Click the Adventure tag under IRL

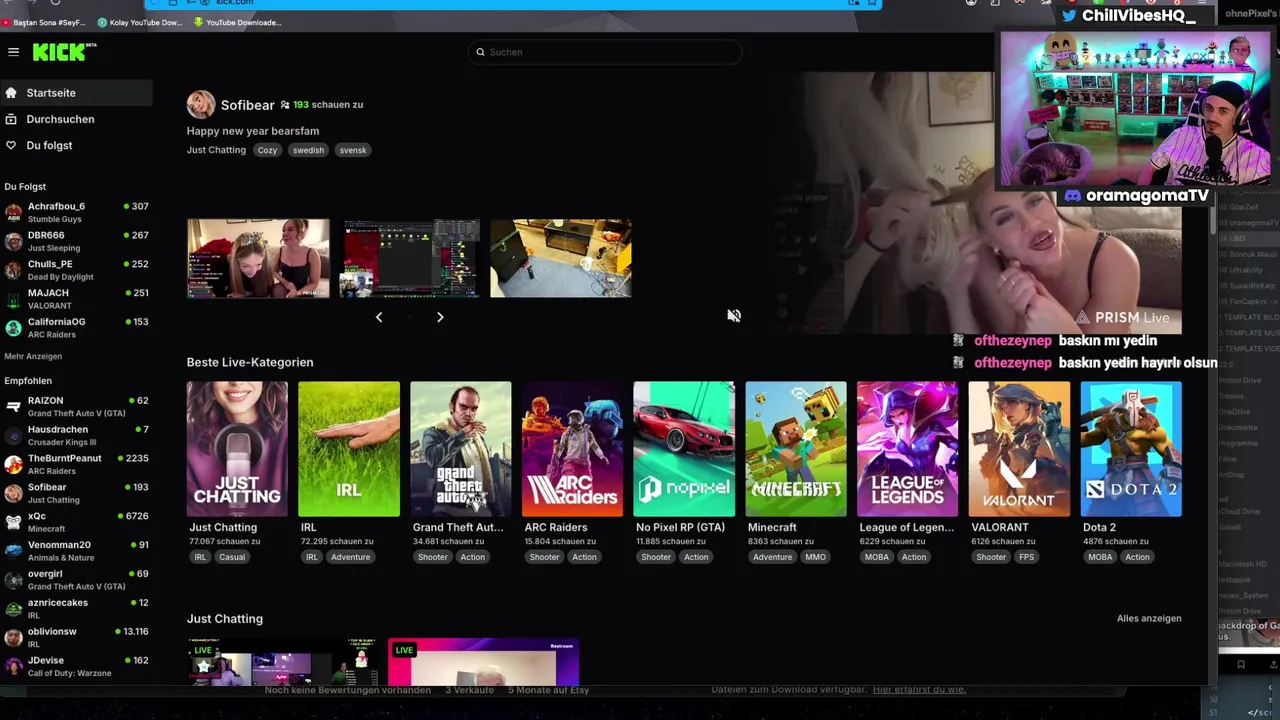click(x=350, y=557)
